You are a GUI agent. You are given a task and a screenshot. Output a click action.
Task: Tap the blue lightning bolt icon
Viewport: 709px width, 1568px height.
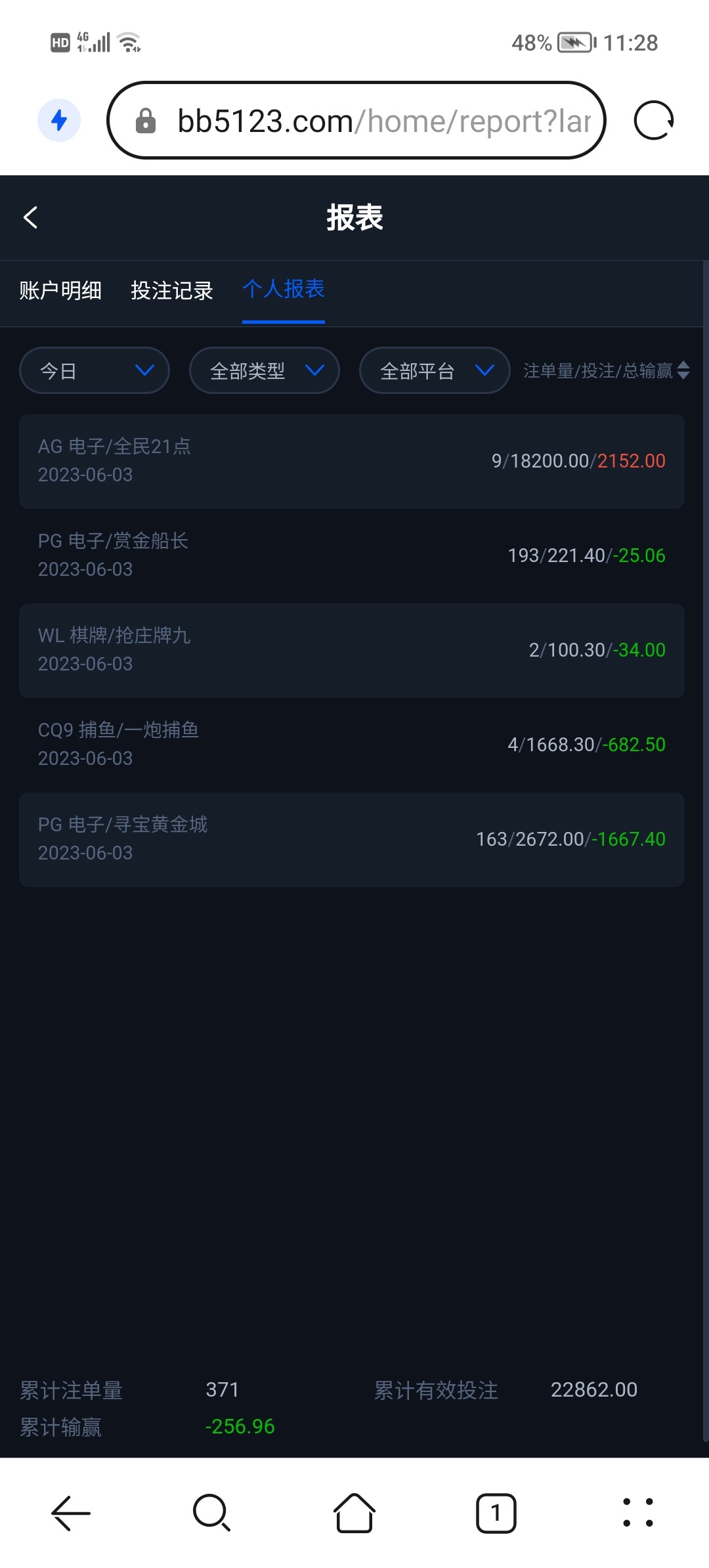pyautogui.click(x=59, y=120)
